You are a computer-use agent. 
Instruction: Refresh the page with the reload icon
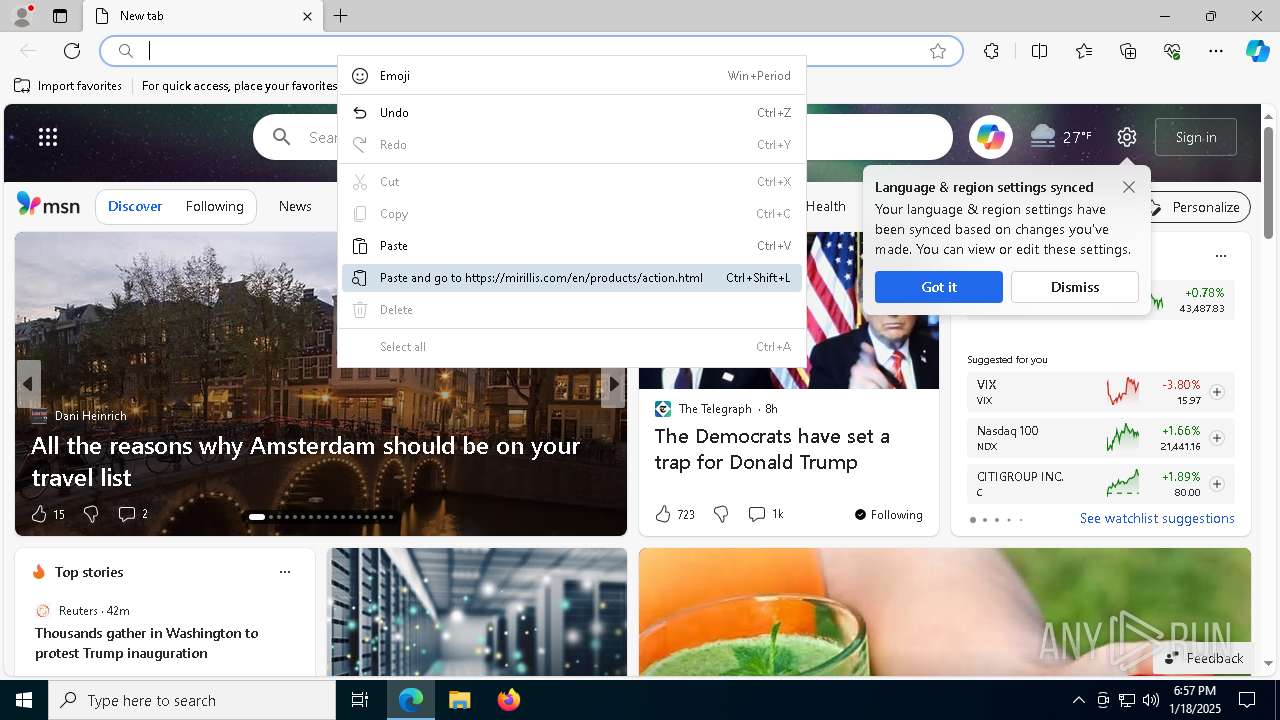72,51
